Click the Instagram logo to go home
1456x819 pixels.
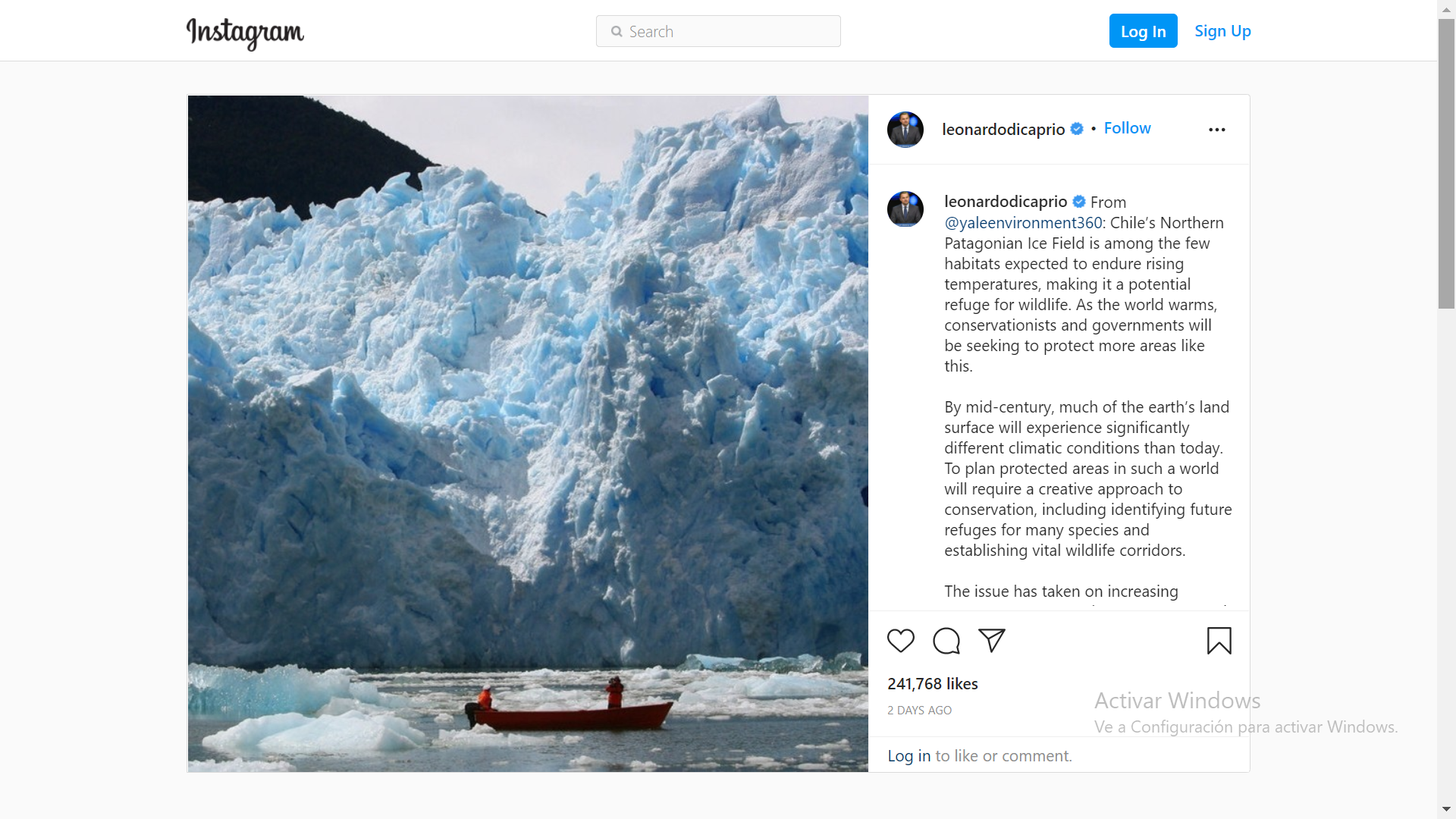tap(244, 33)
